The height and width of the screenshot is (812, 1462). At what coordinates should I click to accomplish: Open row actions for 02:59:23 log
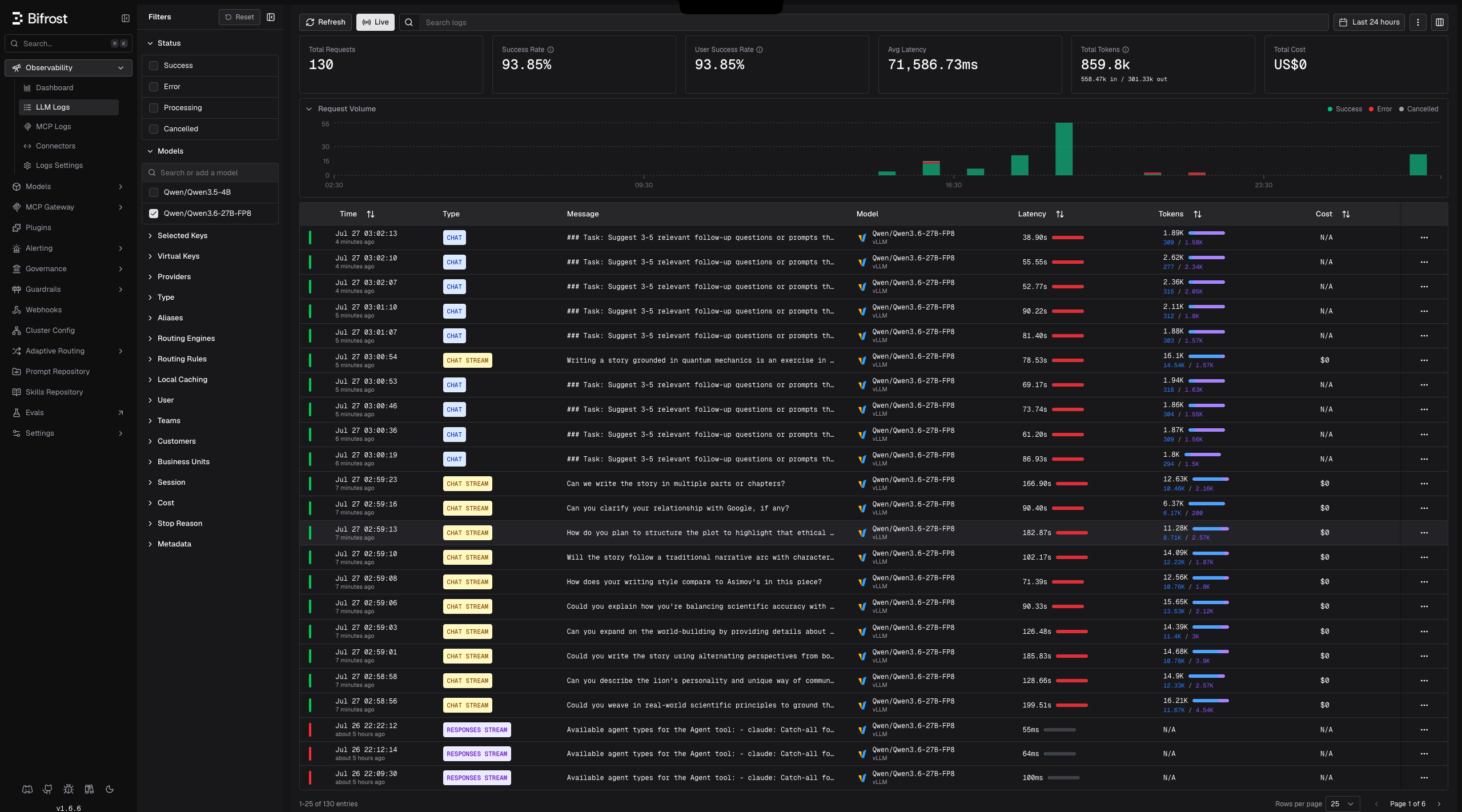1424,484
